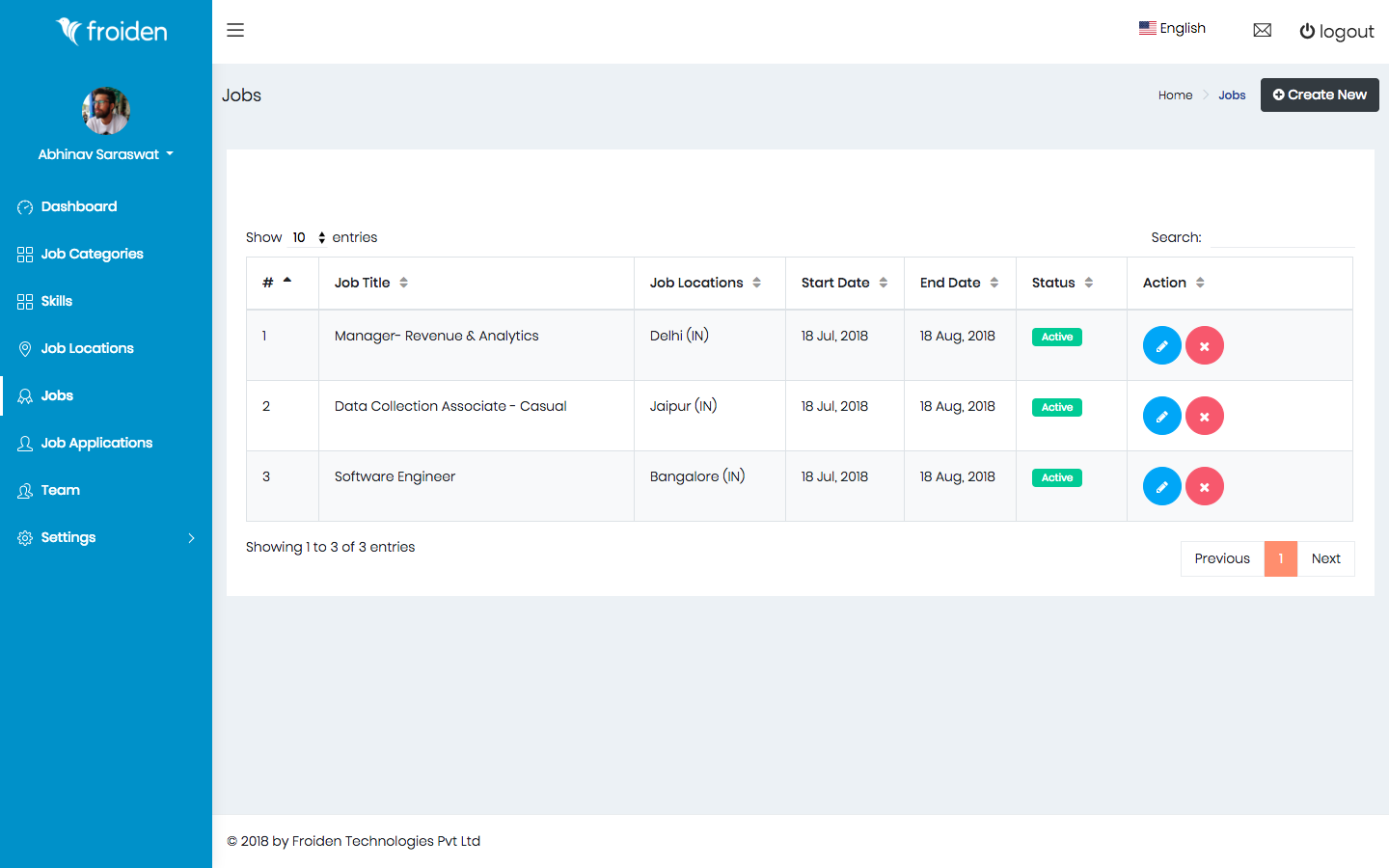The image size is (1389, 868).
Task: Click the Home breadcrumb link
Action: (1175, 95)
